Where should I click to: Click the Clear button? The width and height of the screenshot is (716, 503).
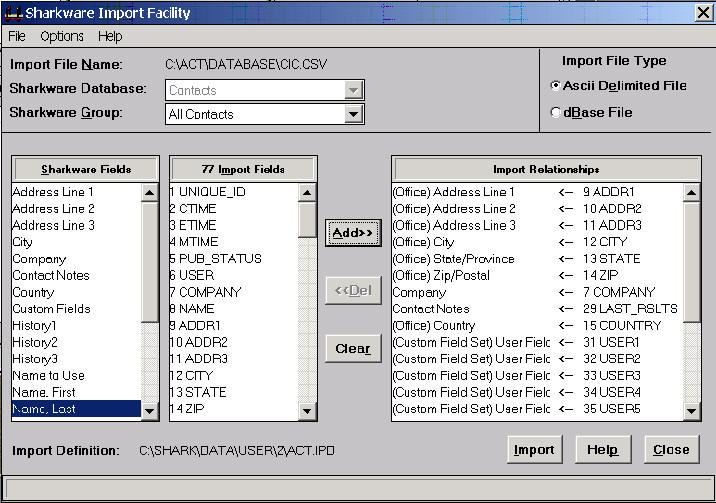point(353,348)
